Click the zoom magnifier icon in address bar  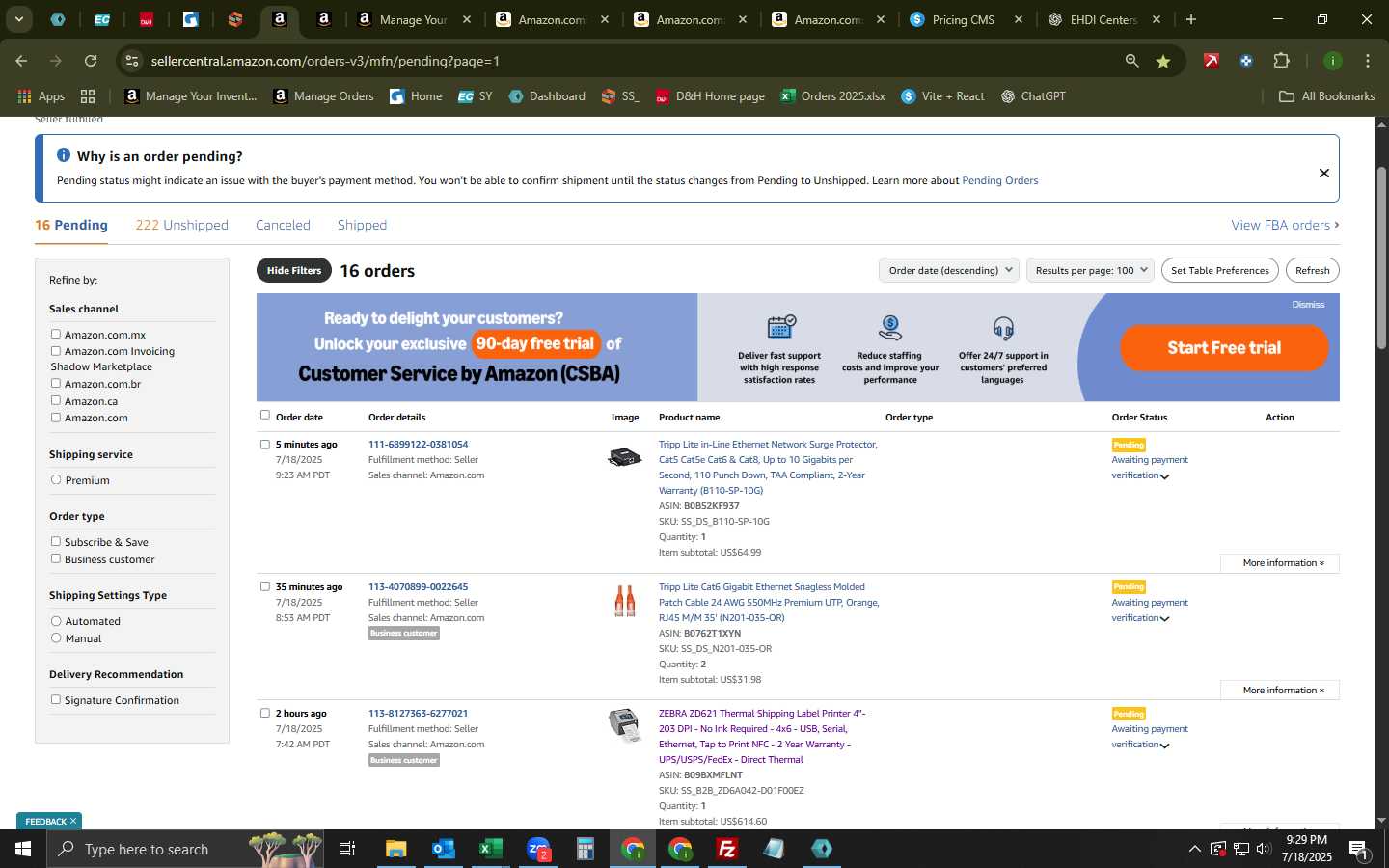coord(1131,61)
